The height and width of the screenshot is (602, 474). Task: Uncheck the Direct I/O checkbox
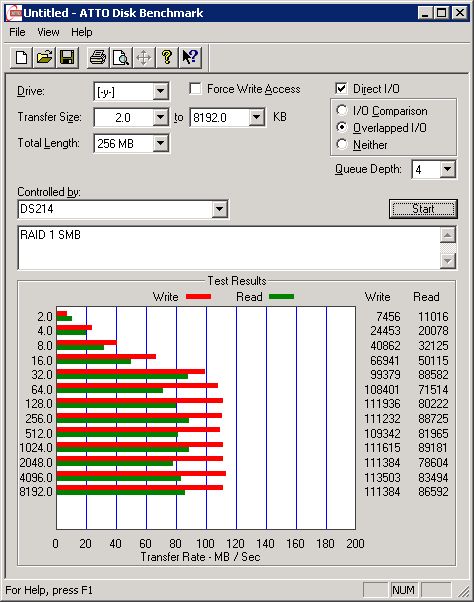[341, 89]
